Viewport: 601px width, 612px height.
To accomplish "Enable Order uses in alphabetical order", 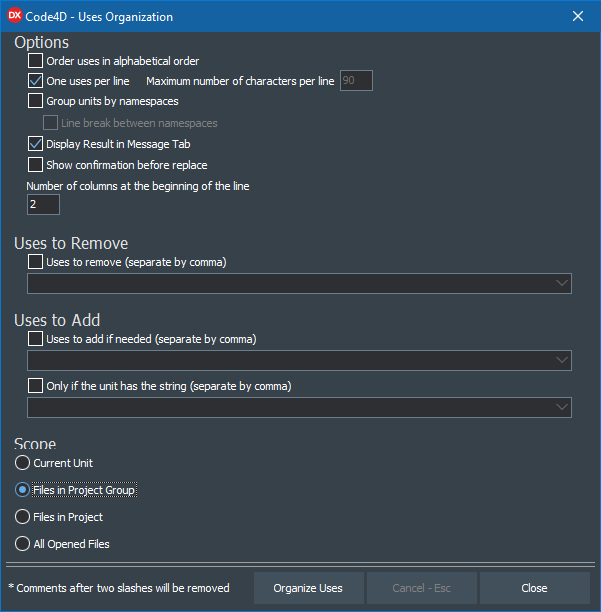I will pos(36,61).
